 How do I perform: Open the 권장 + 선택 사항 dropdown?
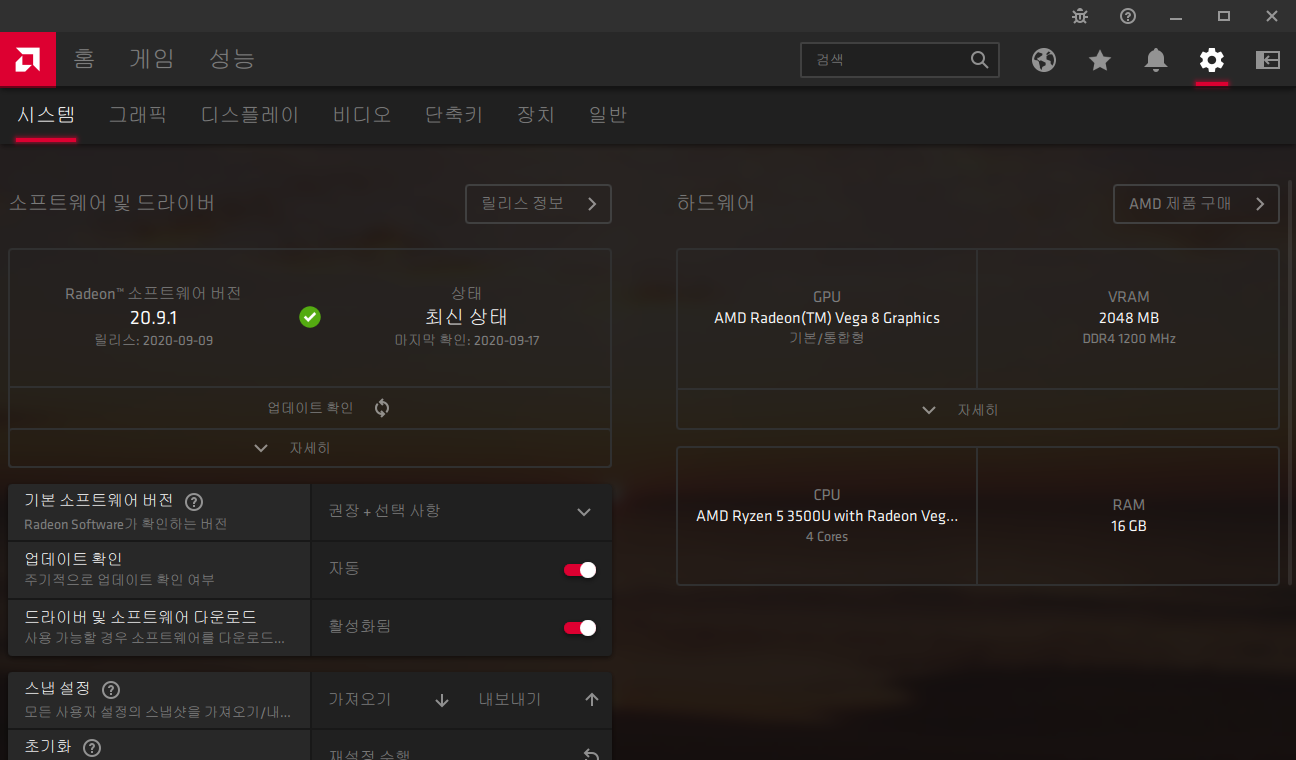461,512
